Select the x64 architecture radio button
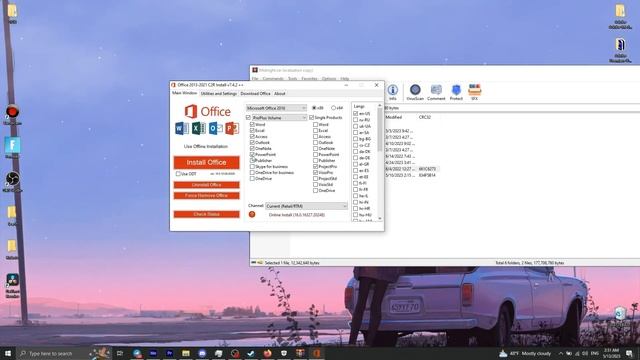 point(333,108)
